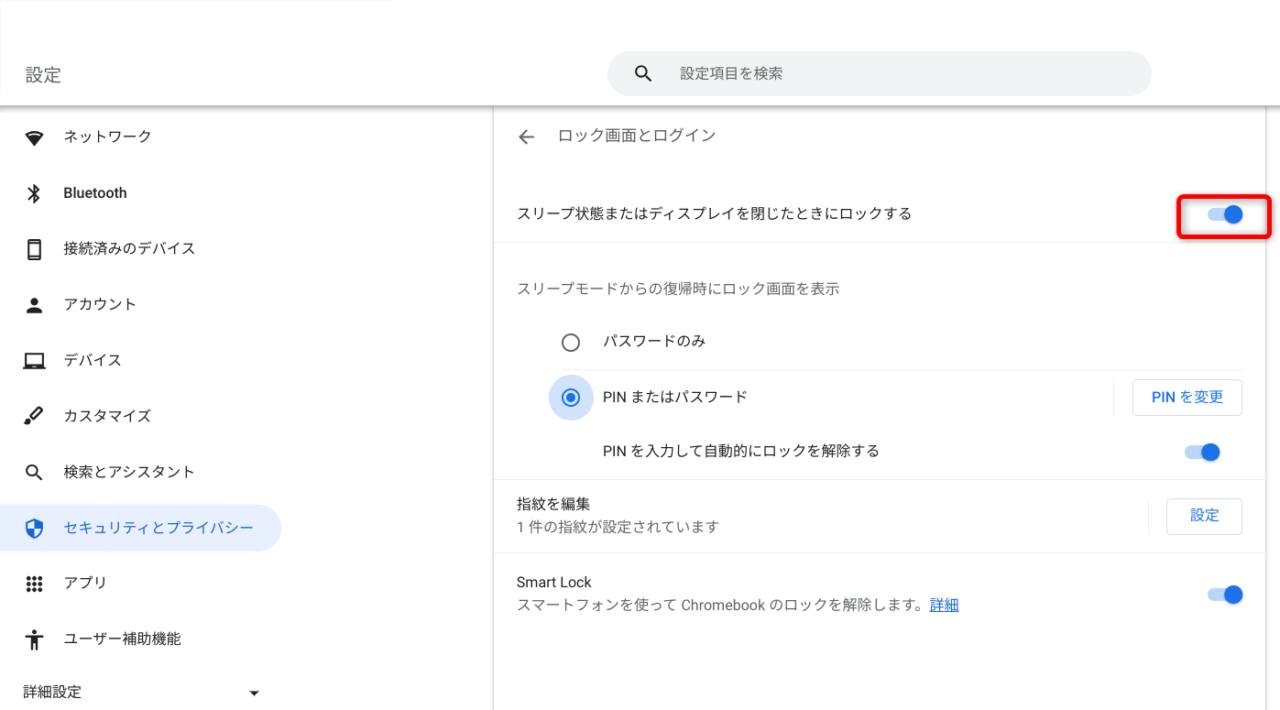
Task: Click the Bluetooth icon in sidebar
Action: tap(35, 194)
